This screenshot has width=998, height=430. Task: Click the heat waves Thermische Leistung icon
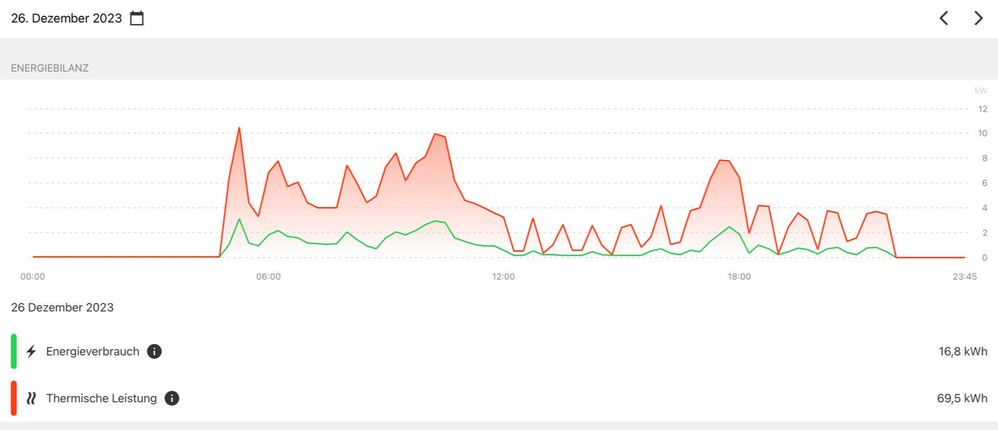click(x=31, y=398)
